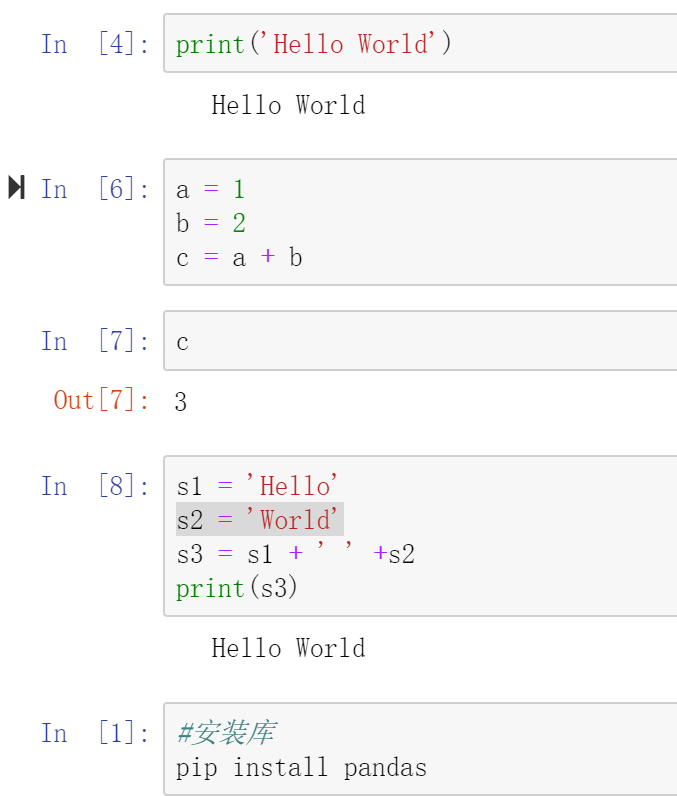The height and width of the screenshot is (796, 677).
Task: Place cursor on the 'a = 1' line
Action: [x=211, y=190]
